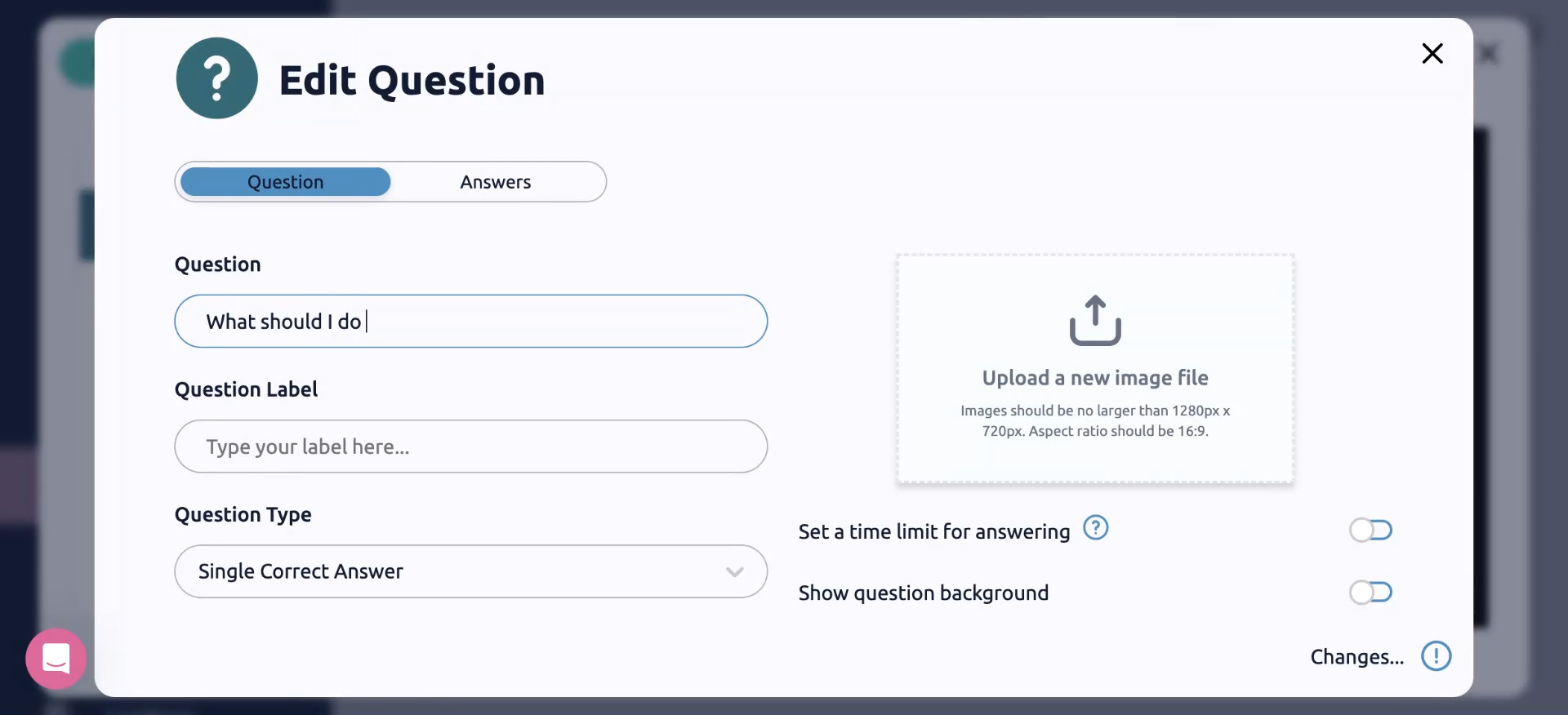1568x715 pixels.
Task: Click Upload a new image file
Action: [1094, 378]
